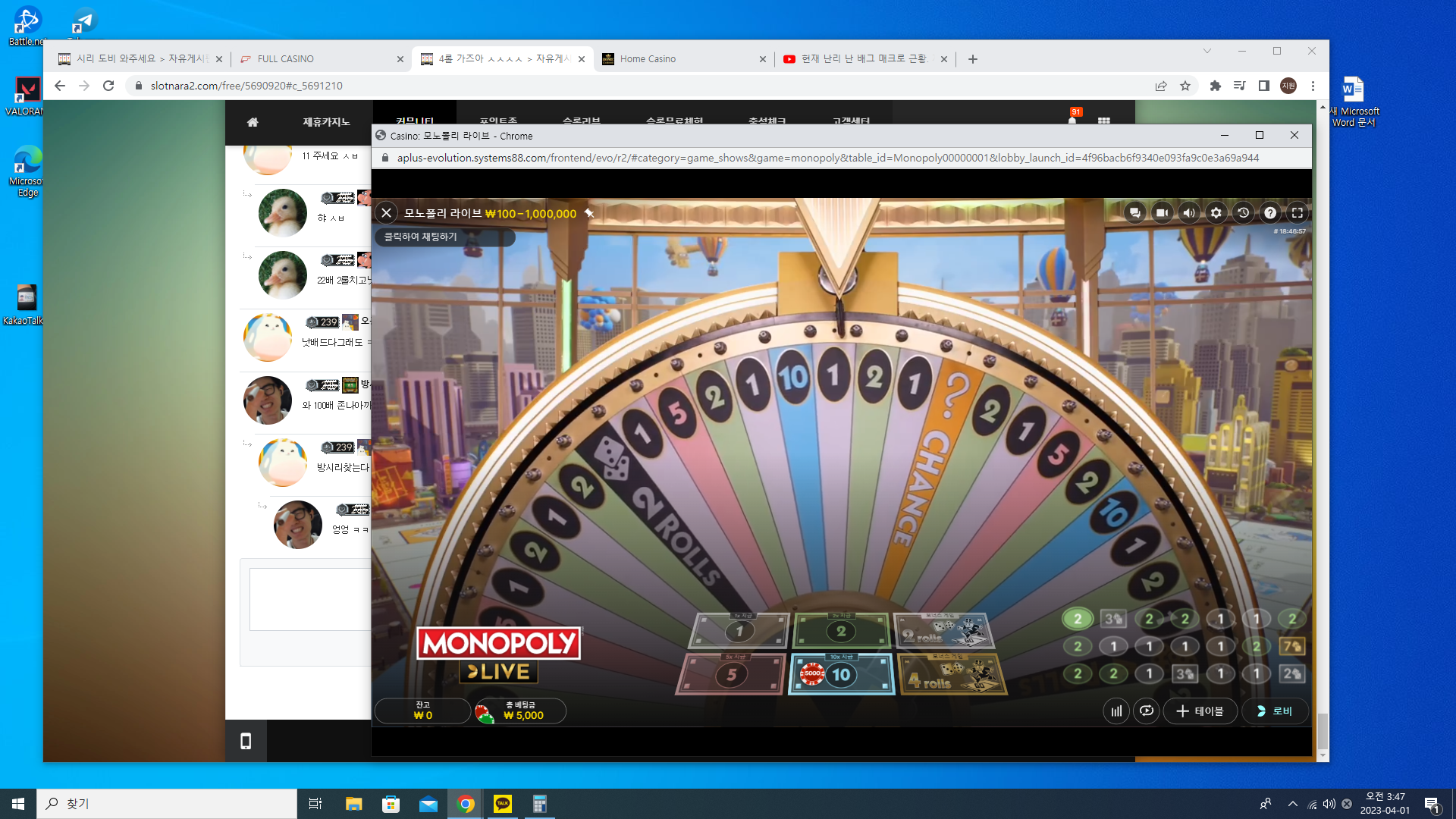The width and height of the screenshot is (1456, 819).
Task: Click the highlighted latest result 2
Action: [1078, 619]
